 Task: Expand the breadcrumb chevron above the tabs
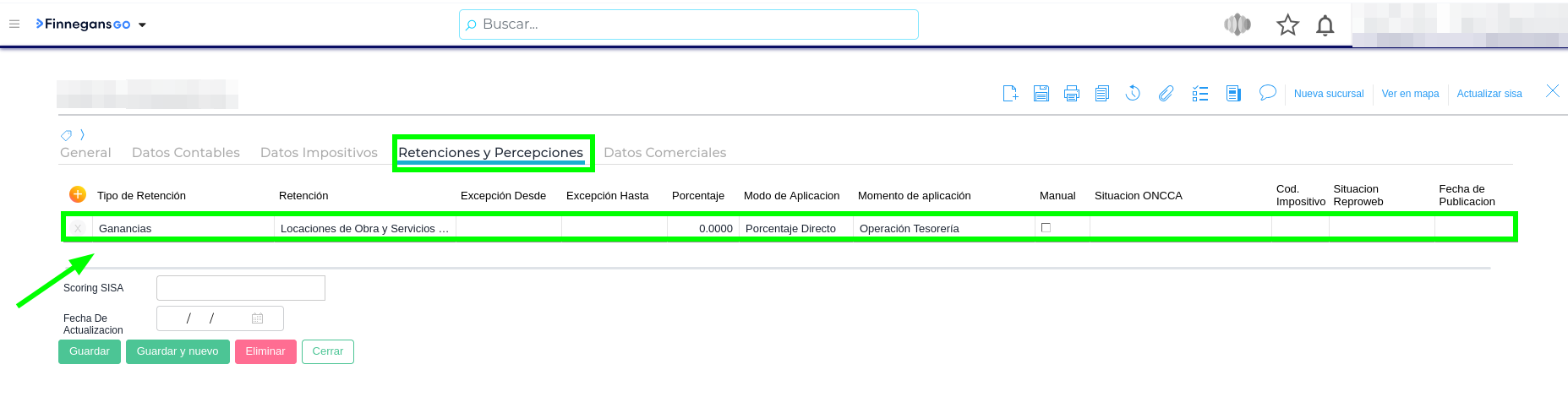coord(82,135)
